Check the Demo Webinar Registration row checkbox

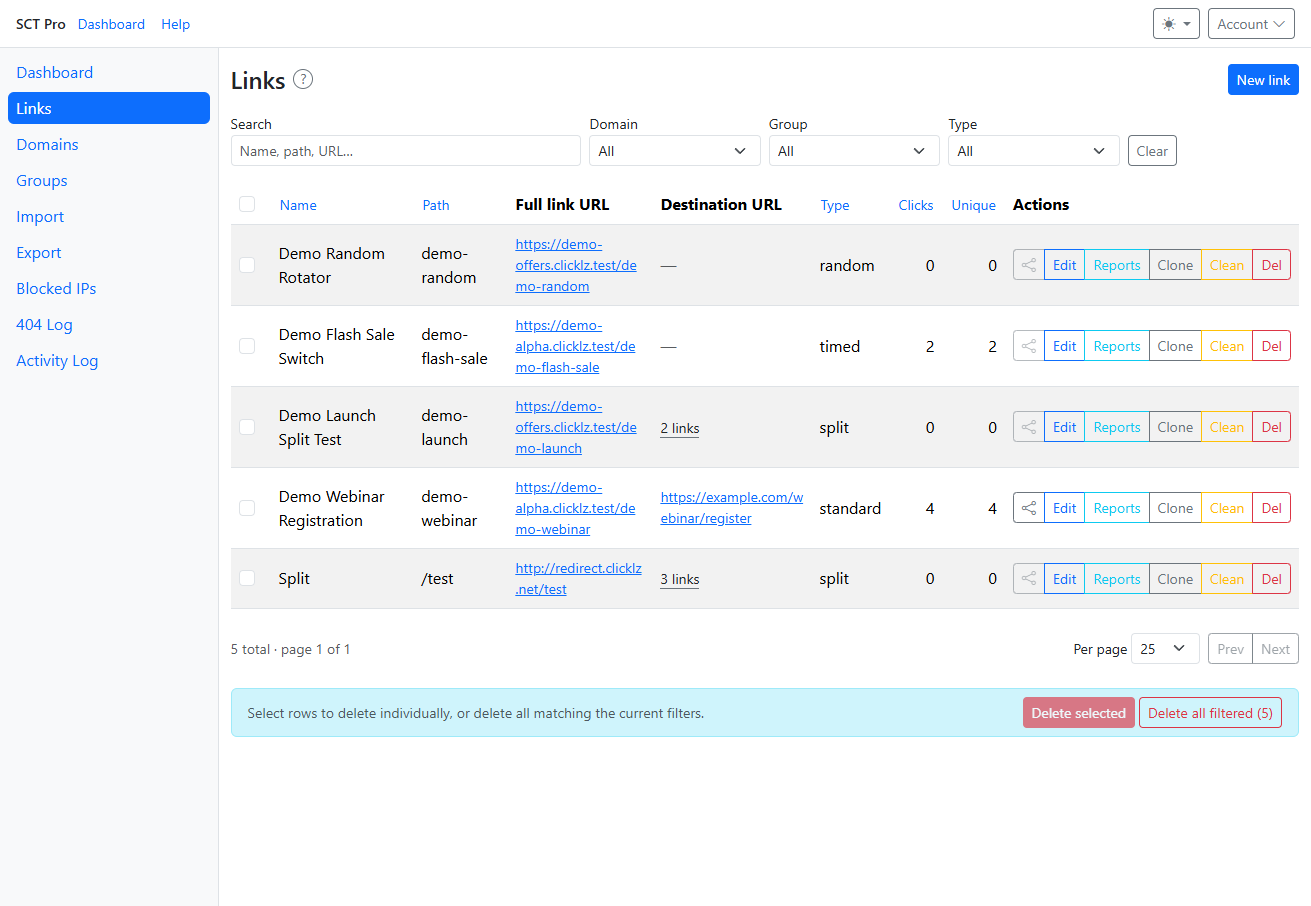click(247, 508)
